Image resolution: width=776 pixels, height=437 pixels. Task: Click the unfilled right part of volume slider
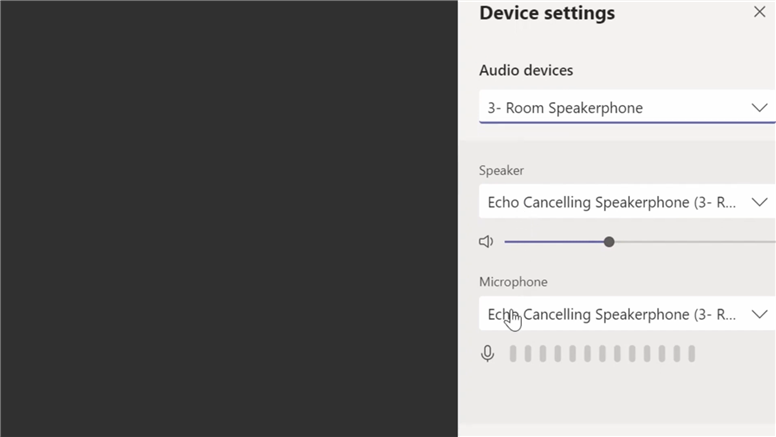click(690, 242)
